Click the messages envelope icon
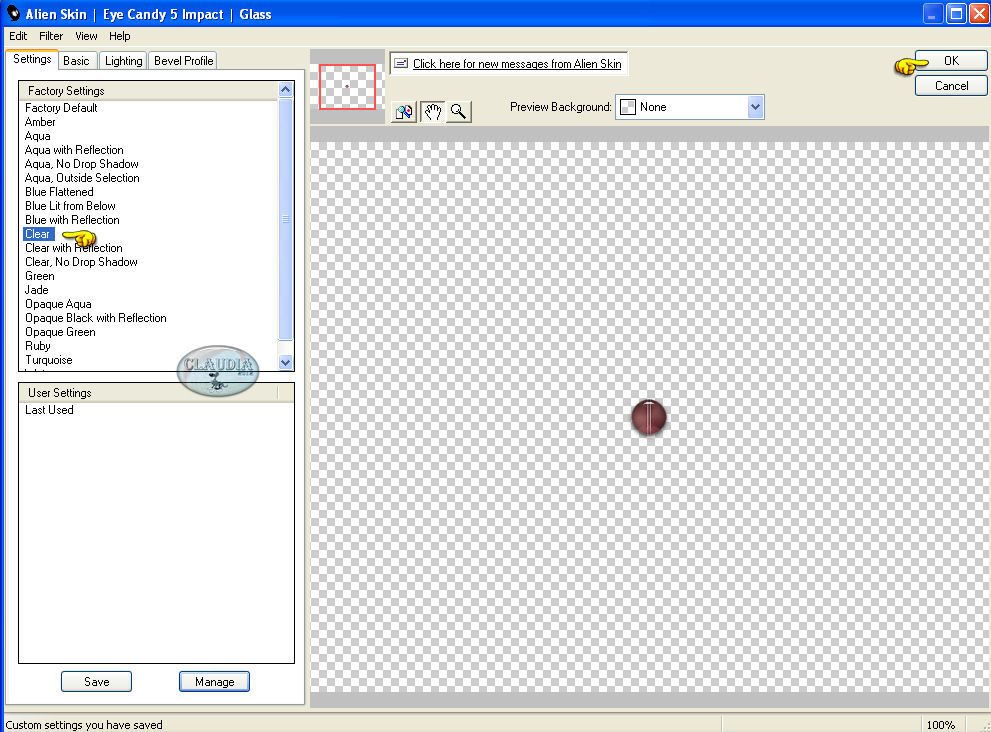This screenshot has width=991, height=732. point(401,63)
